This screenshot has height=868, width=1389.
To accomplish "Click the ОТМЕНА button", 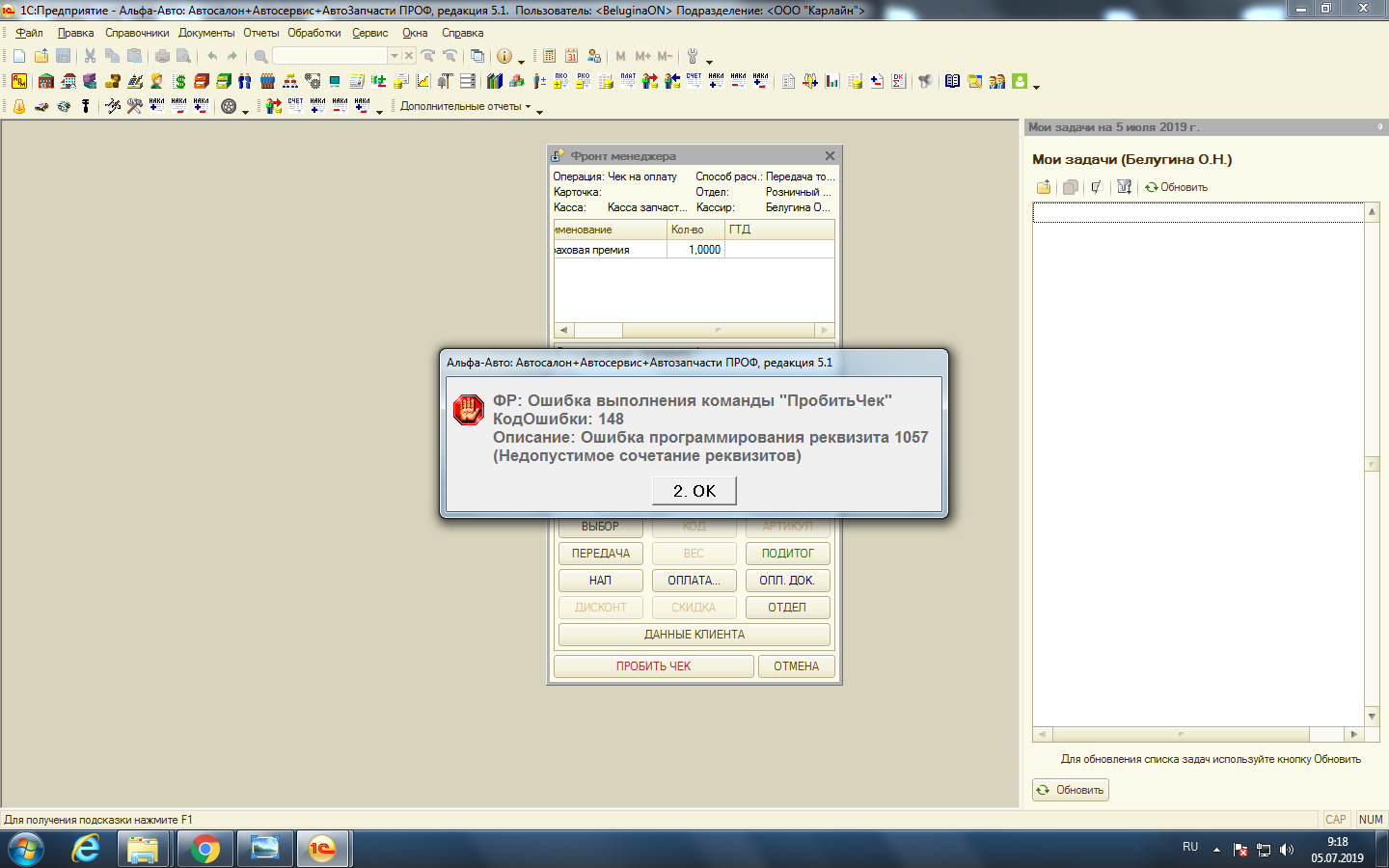I will 796,666.
